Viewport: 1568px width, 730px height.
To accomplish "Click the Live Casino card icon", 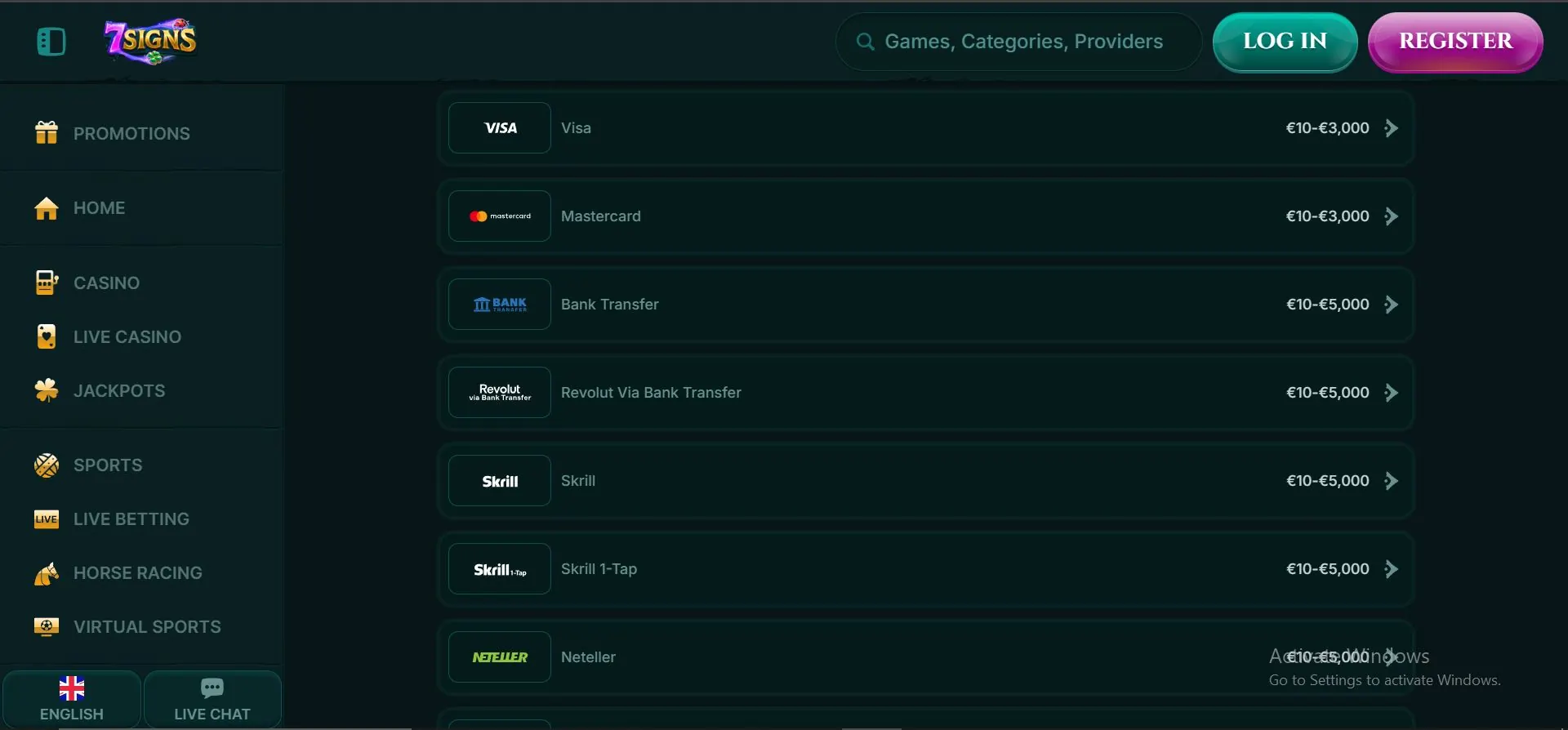I will coord(47,336).
